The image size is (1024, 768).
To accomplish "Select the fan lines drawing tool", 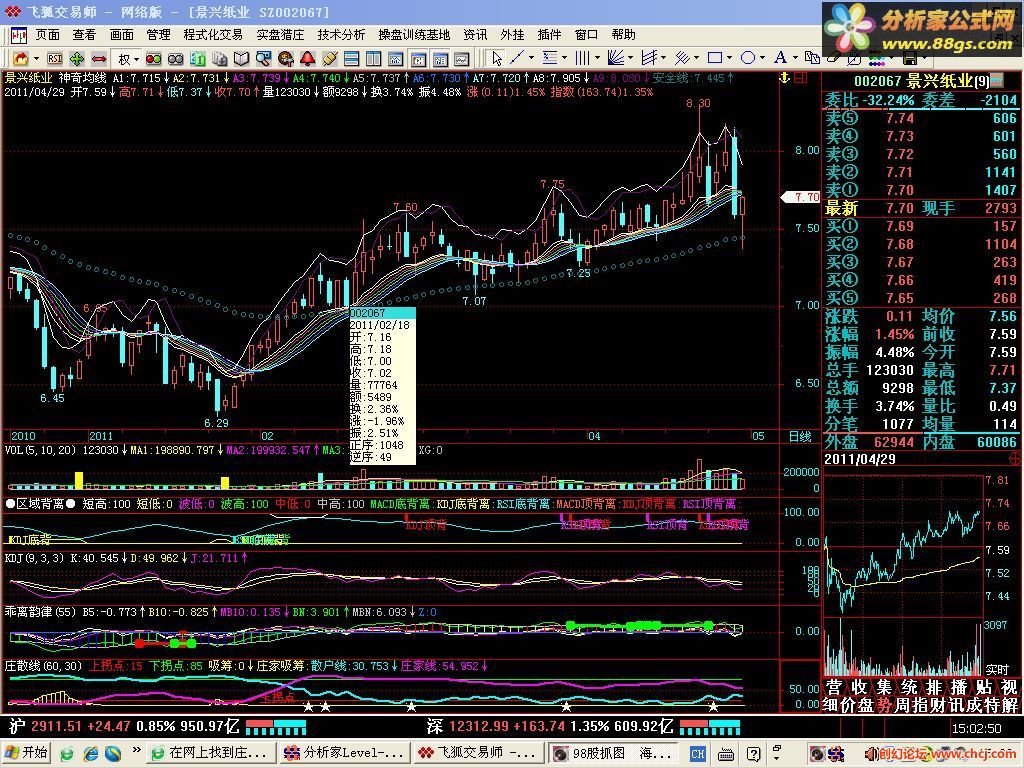I will click(615, 58).
